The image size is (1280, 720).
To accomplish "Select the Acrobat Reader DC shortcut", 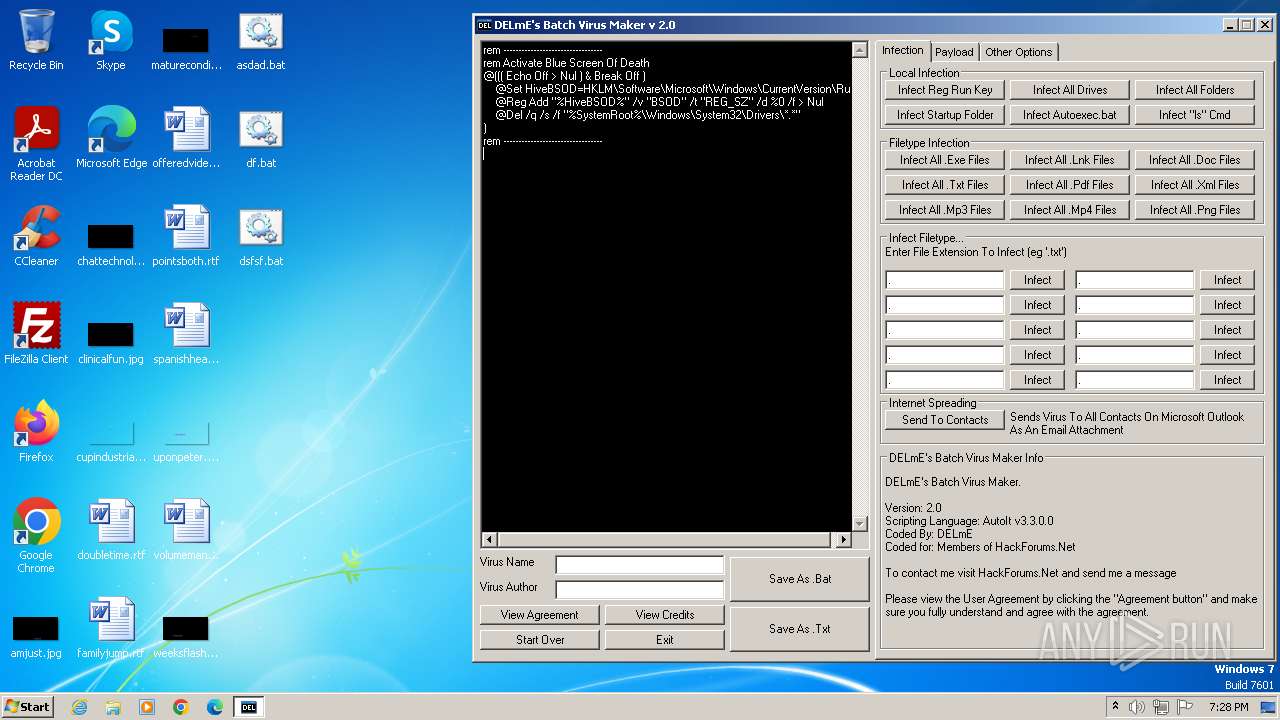I will click(36, 145).
